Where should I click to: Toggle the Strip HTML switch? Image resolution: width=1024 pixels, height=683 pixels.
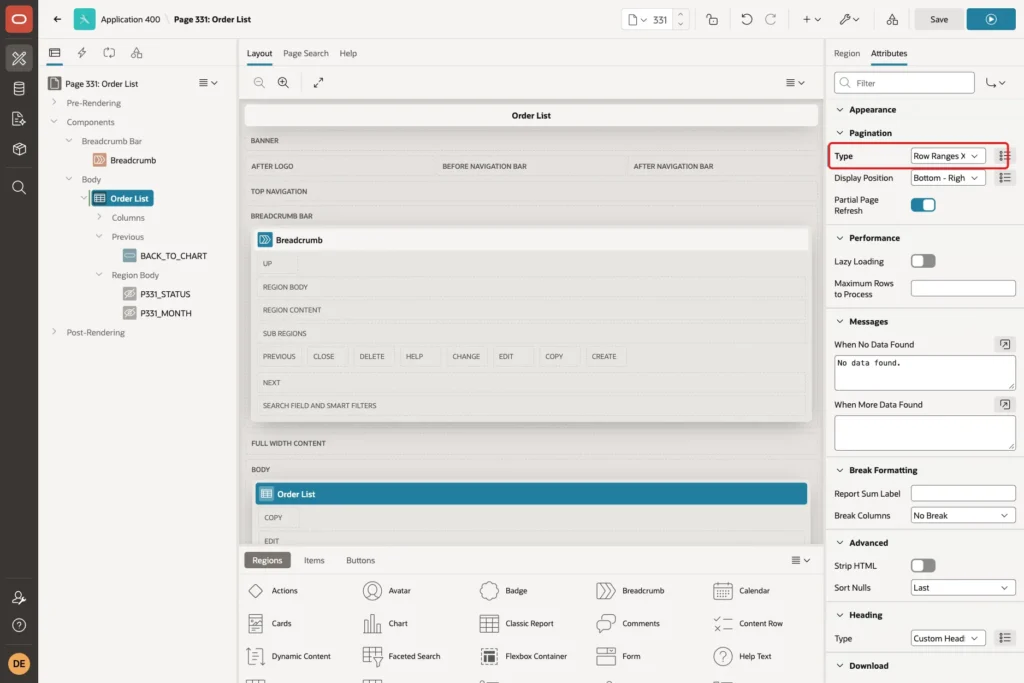923,565
